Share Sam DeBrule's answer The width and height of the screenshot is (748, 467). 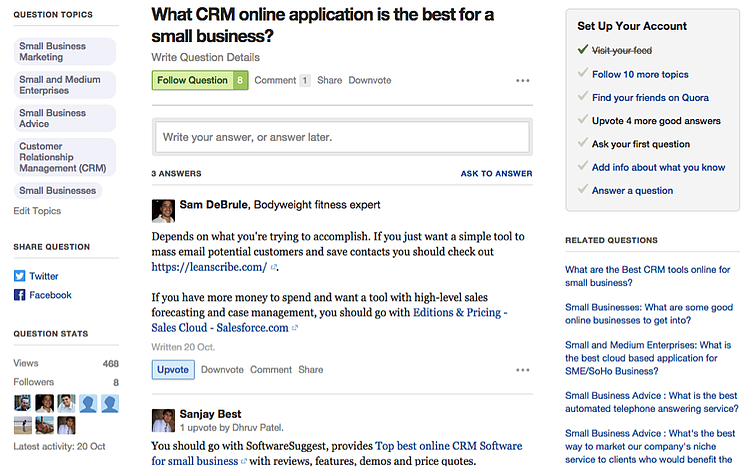click(x=311, y=370)
